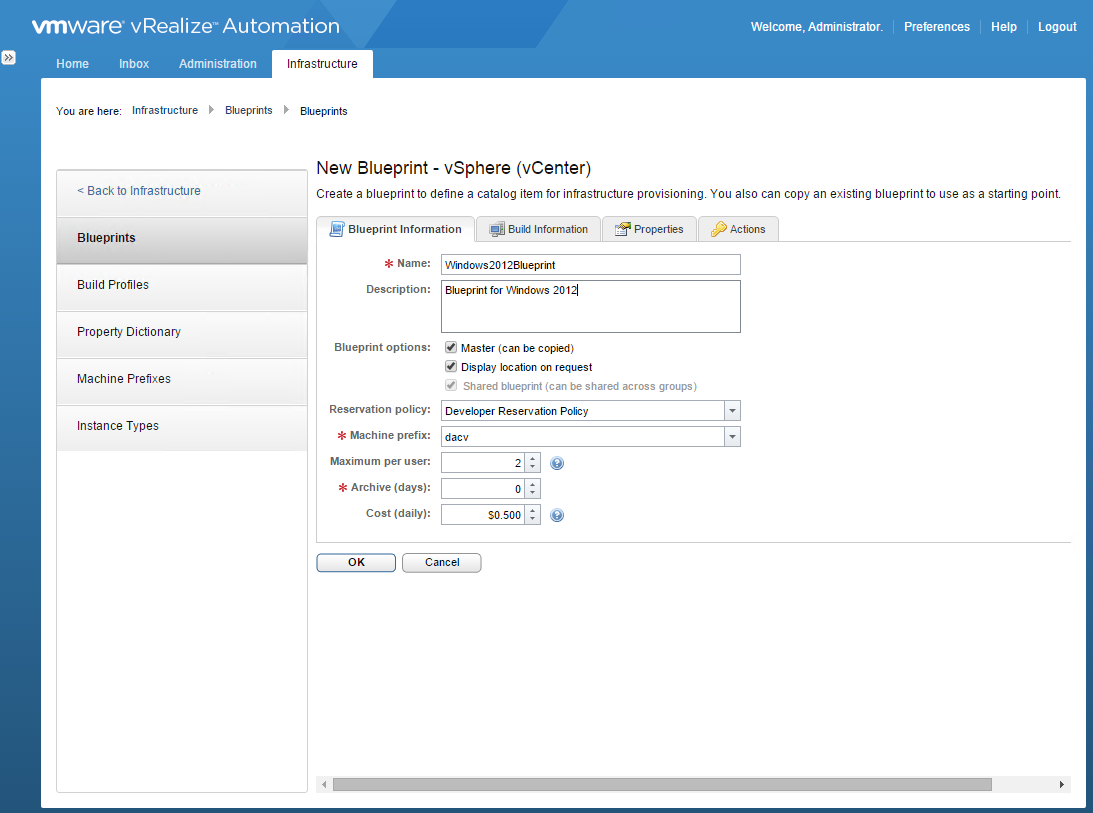Decrease Cost (daily) value
The width and height of the screenshot is (1093, 813).
pos(533,519)
